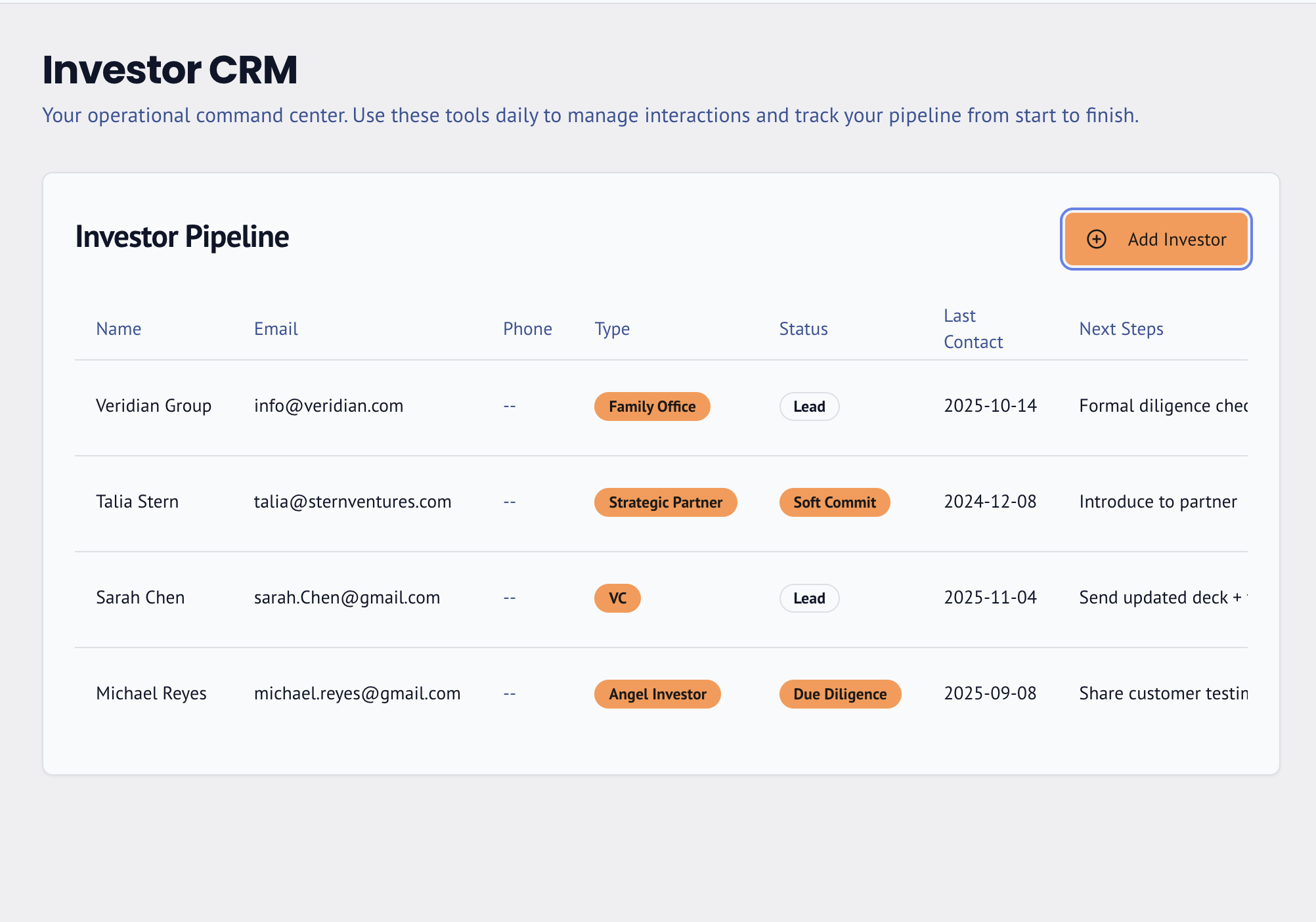Click Veridian Group's Lead status badge
The width and height of the screenshot is (1316, 922).
808,406
